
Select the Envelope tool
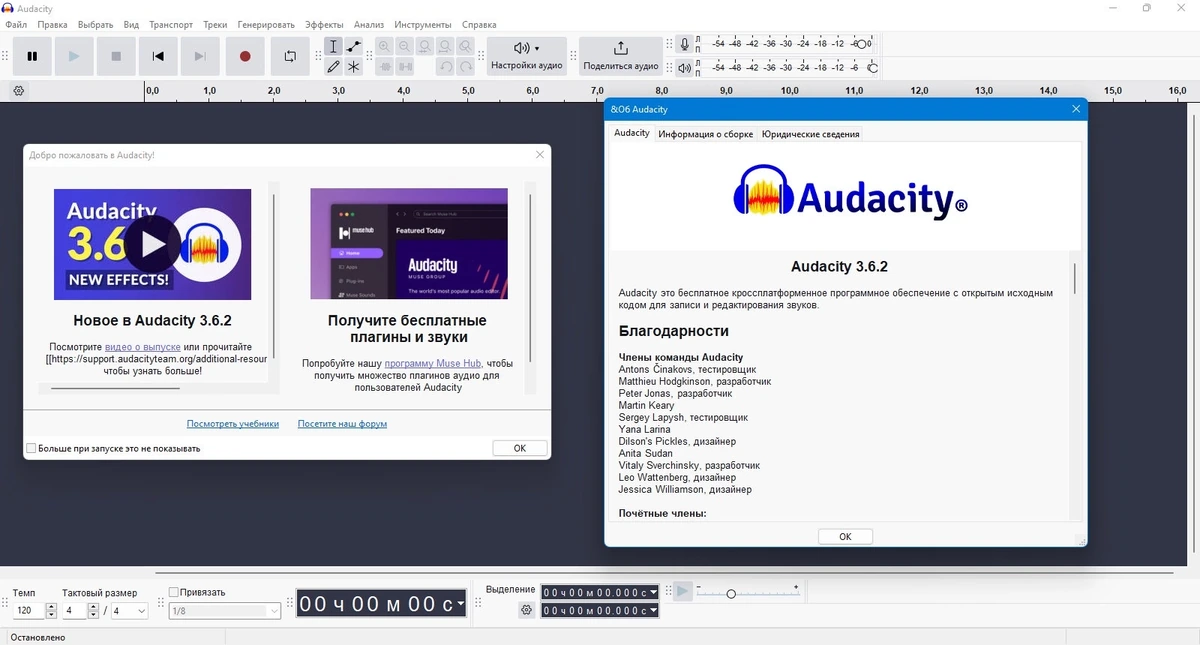(354, 47)
